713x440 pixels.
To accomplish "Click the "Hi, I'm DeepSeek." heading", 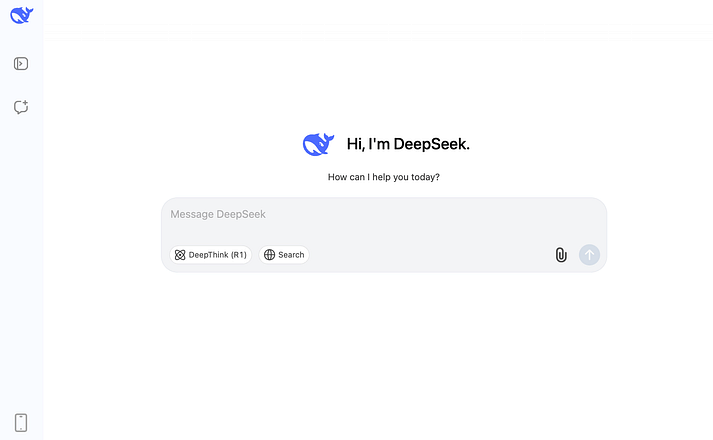I will pos(408,144).
